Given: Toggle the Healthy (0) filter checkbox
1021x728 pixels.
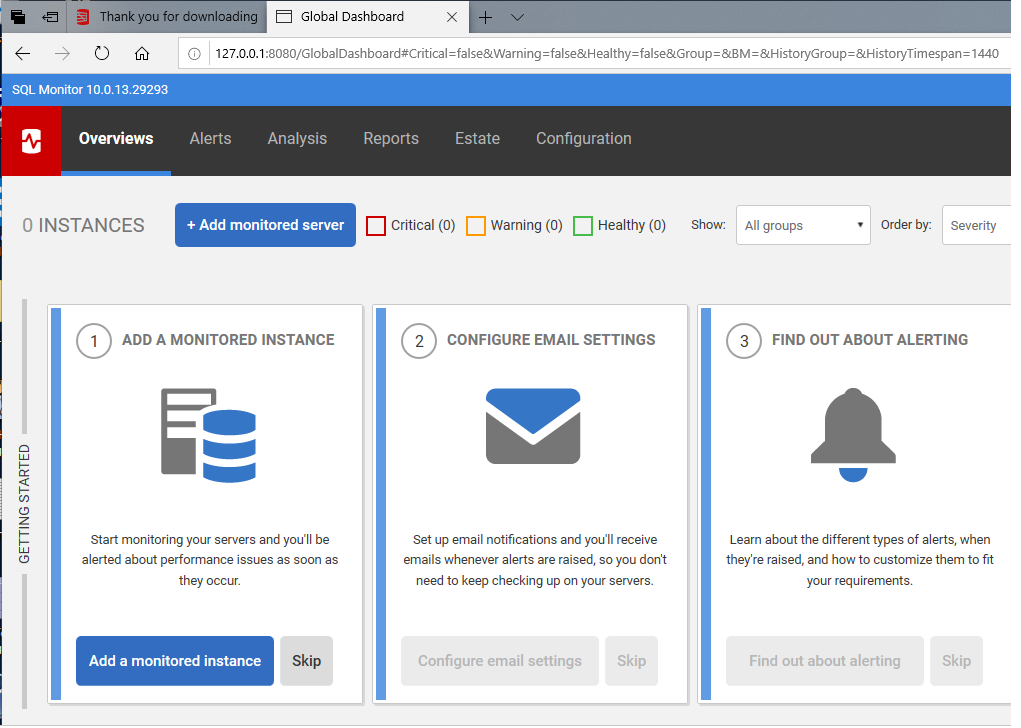Looking at the screenshot, I should 583,225.
